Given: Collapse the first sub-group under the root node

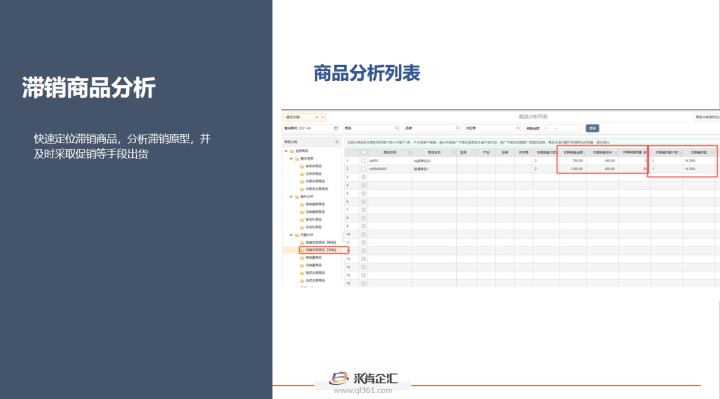Looking at the screenshot, I should pyautogui.click(x=291, y=158).
